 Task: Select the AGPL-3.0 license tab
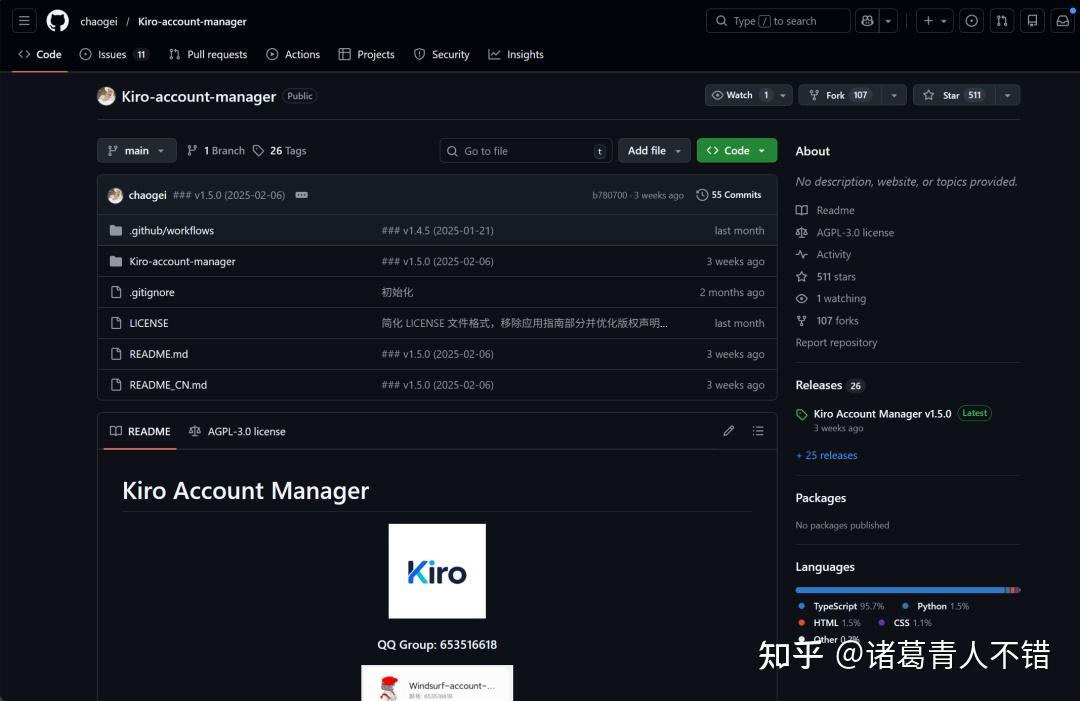[x=237, y=432]
